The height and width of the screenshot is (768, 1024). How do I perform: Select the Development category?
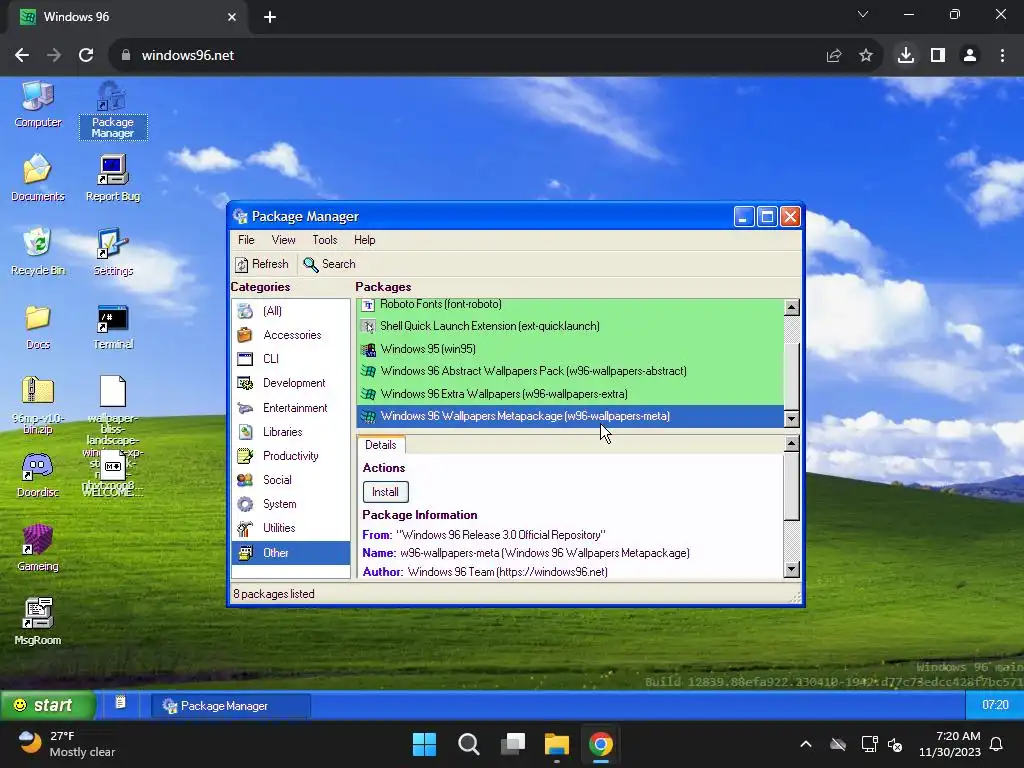pyautogui.click(x=291, y=383)
